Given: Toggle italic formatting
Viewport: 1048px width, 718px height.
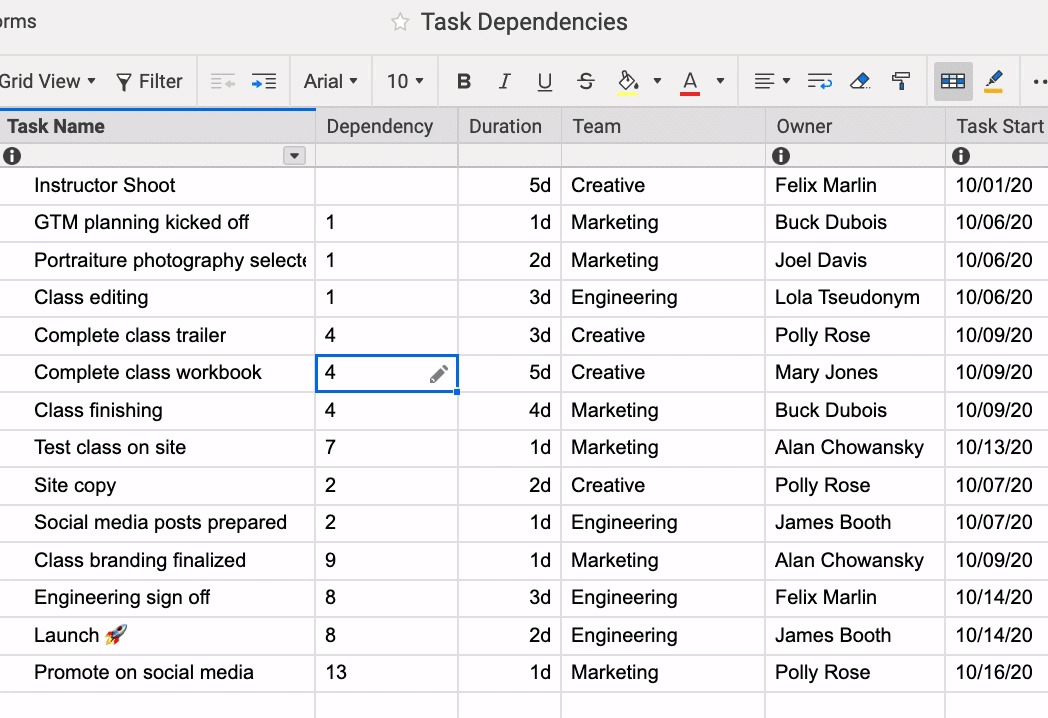Looking at the screenshot, I should [x=504, y=82].
